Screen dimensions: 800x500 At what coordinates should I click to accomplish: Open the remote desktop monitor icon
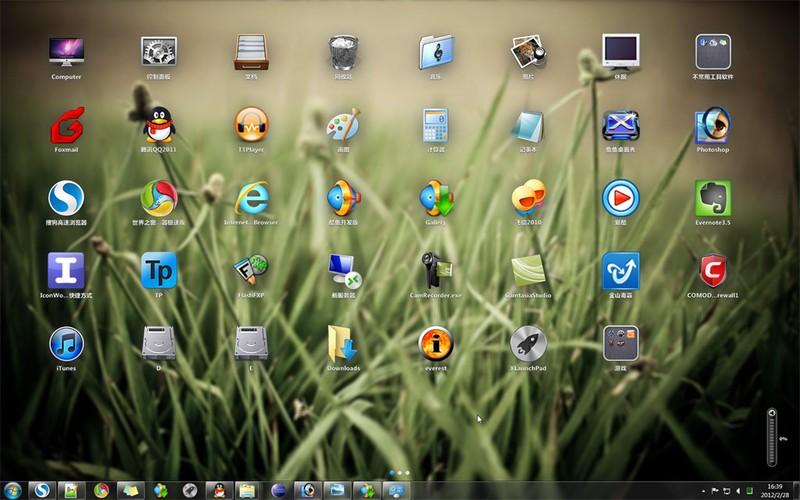pos(344,271)
